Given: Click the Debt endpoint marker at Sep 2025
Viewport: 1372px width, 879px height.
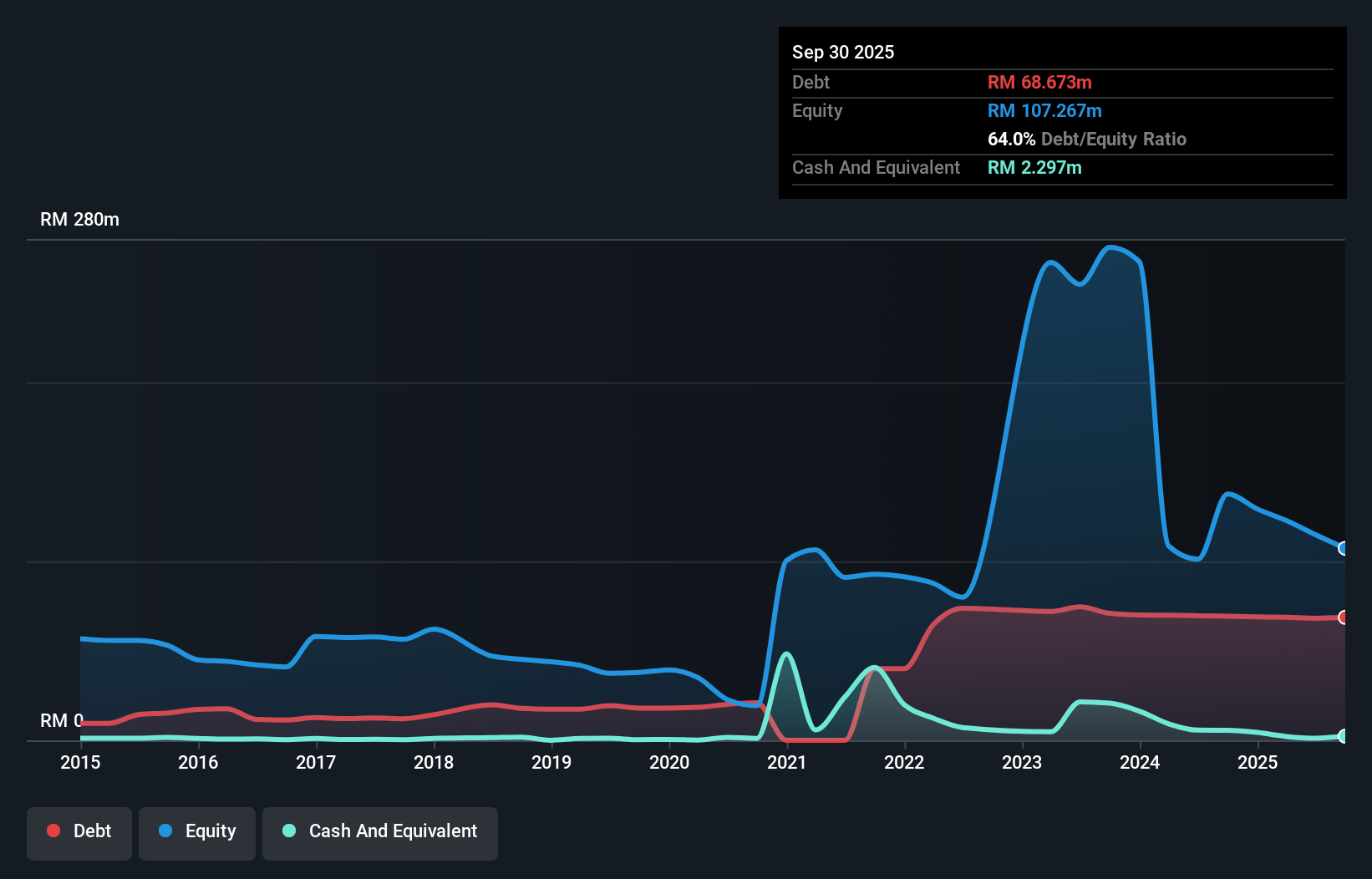Looking at the screenshot, I should pyautogui.click(x=1343, y=617).
